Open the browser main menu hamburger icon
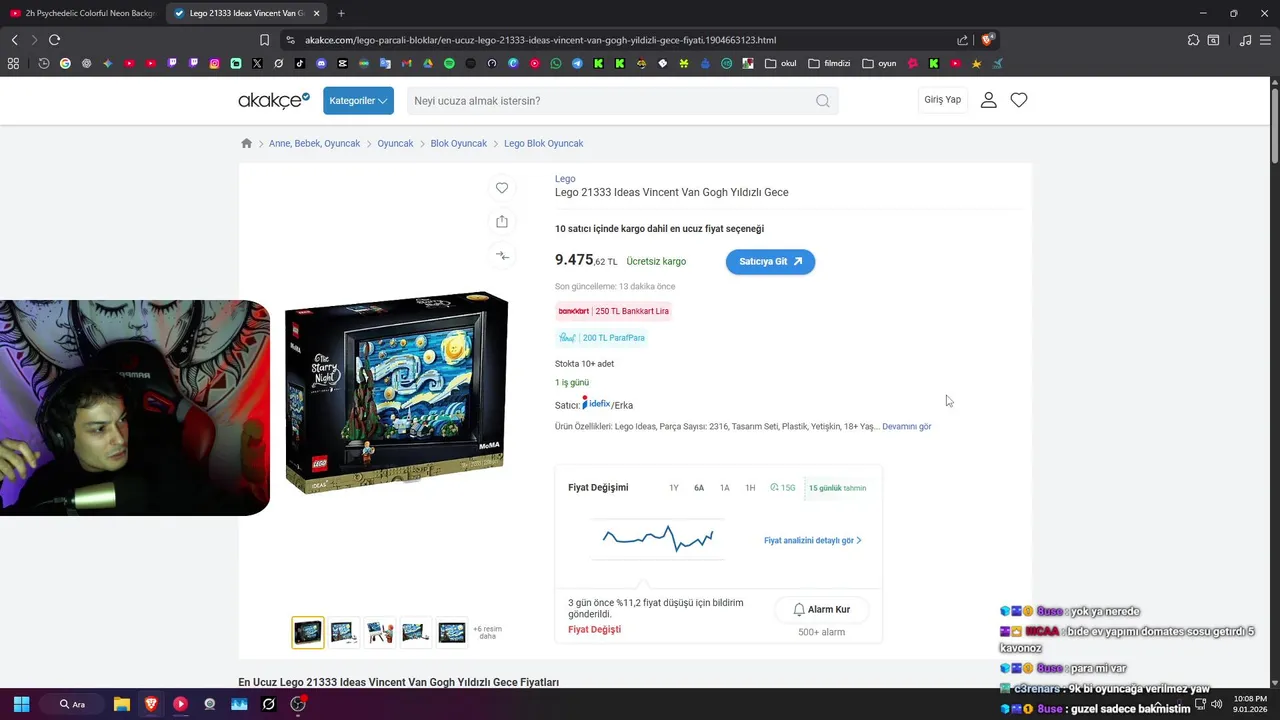 pyautogui.click(x=1265, y=40)
